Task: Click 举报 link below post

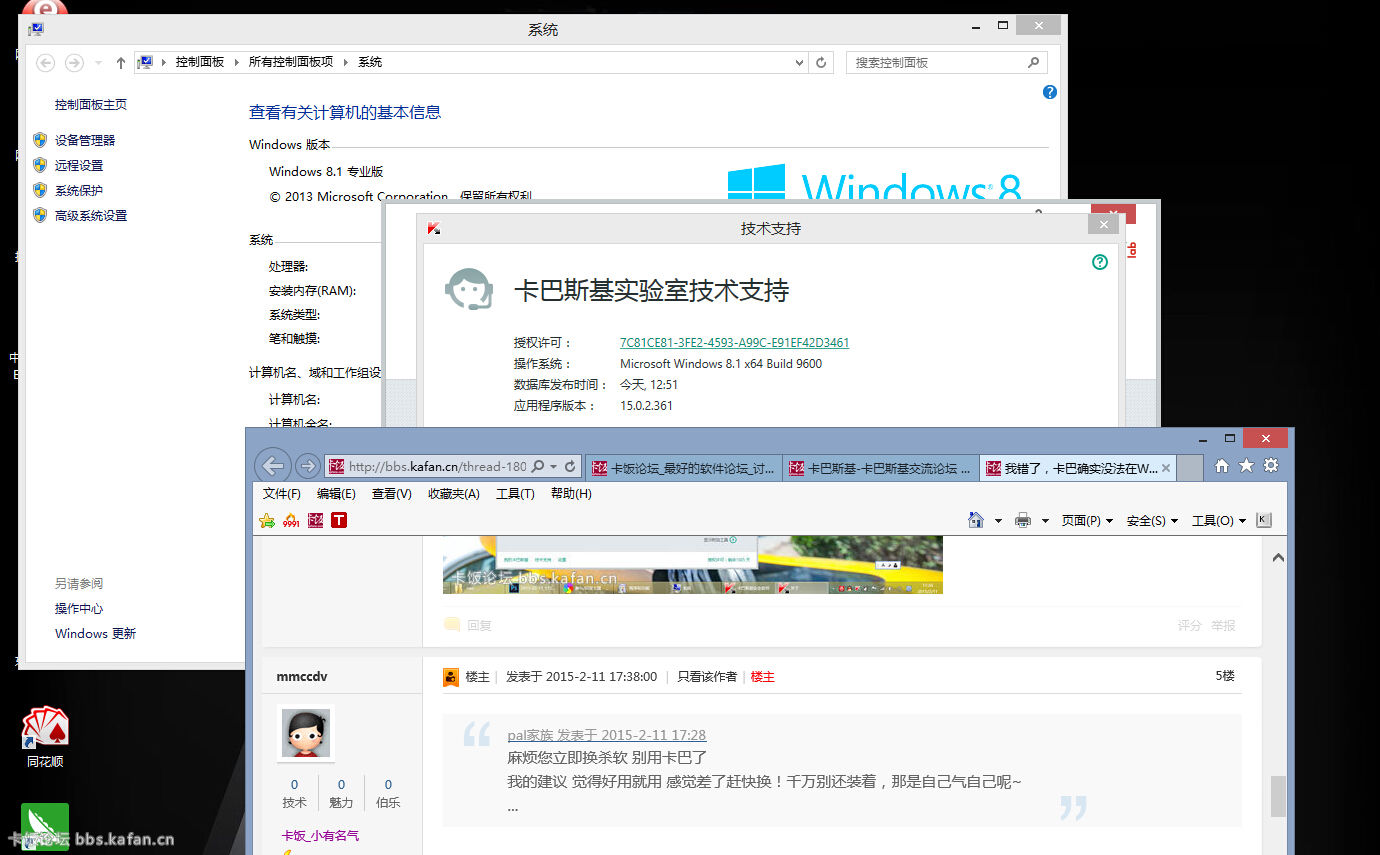Action: [x=1224, y=626]
